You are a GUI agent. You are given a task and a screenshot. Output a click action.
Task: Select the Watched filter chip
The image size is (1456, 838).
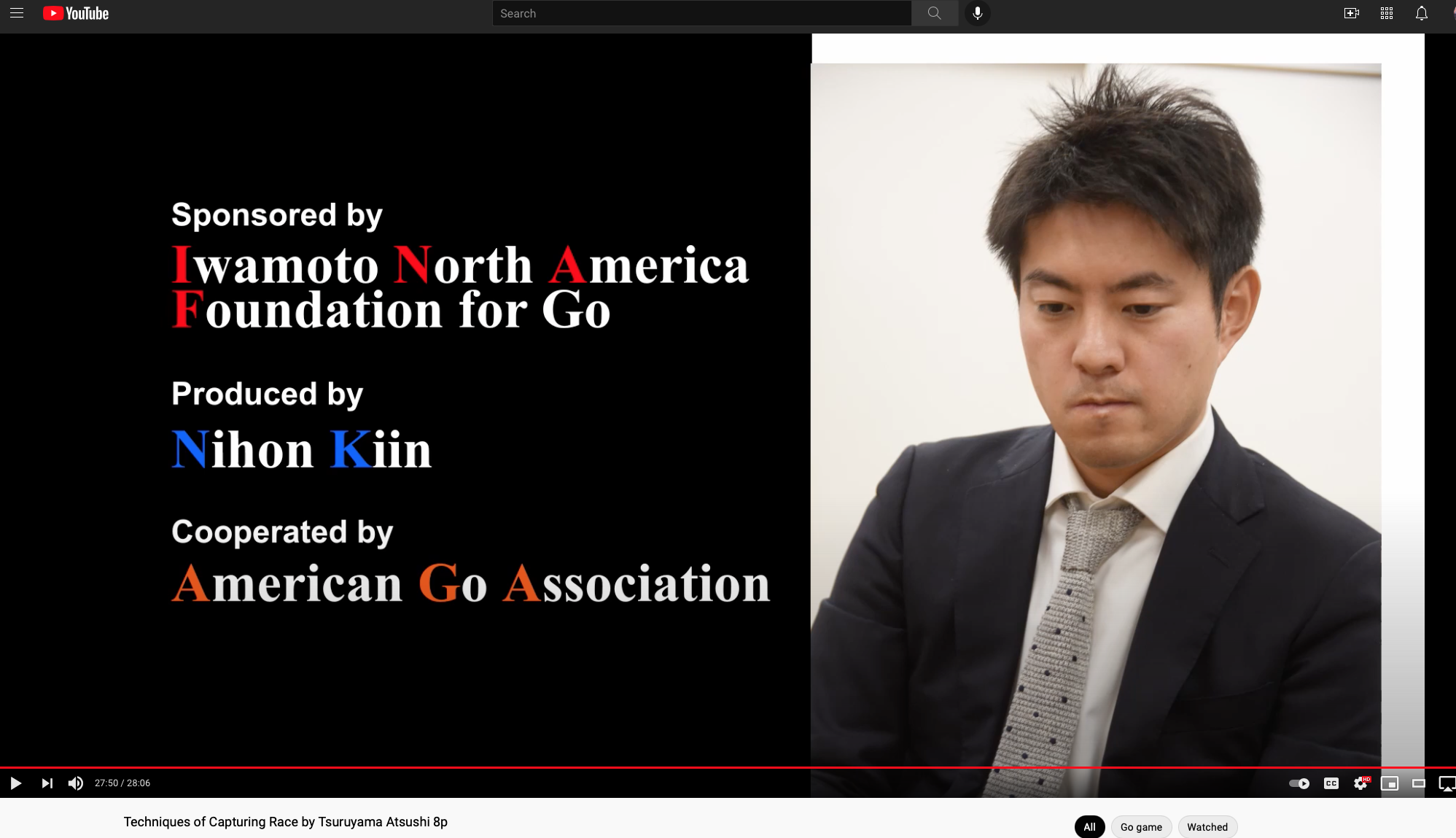coord(1207,826)
